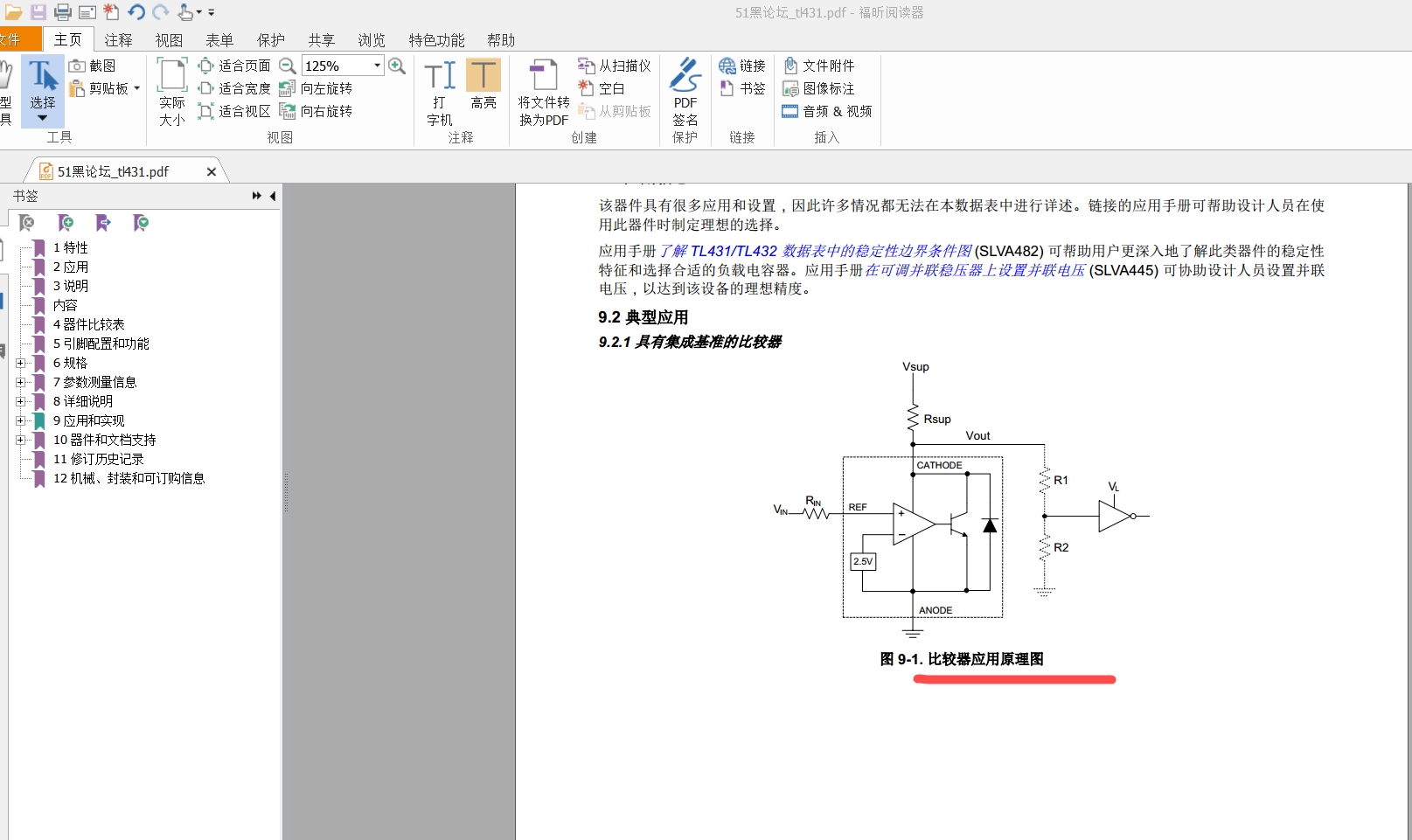Select the 选择 text selection tool
The height and width of the screenshot is (840, 1412).
[x=42, y=91]
